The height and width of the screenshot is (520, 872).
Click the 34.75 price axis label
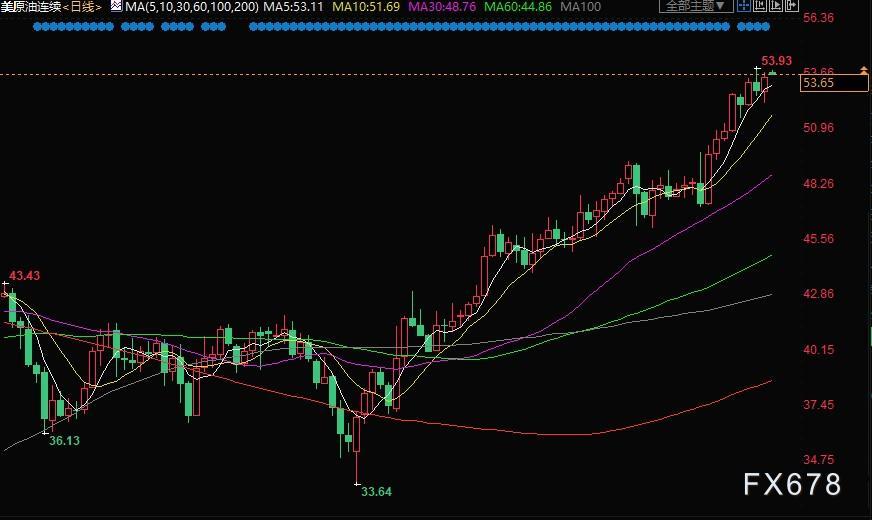[x=819, y=460]
